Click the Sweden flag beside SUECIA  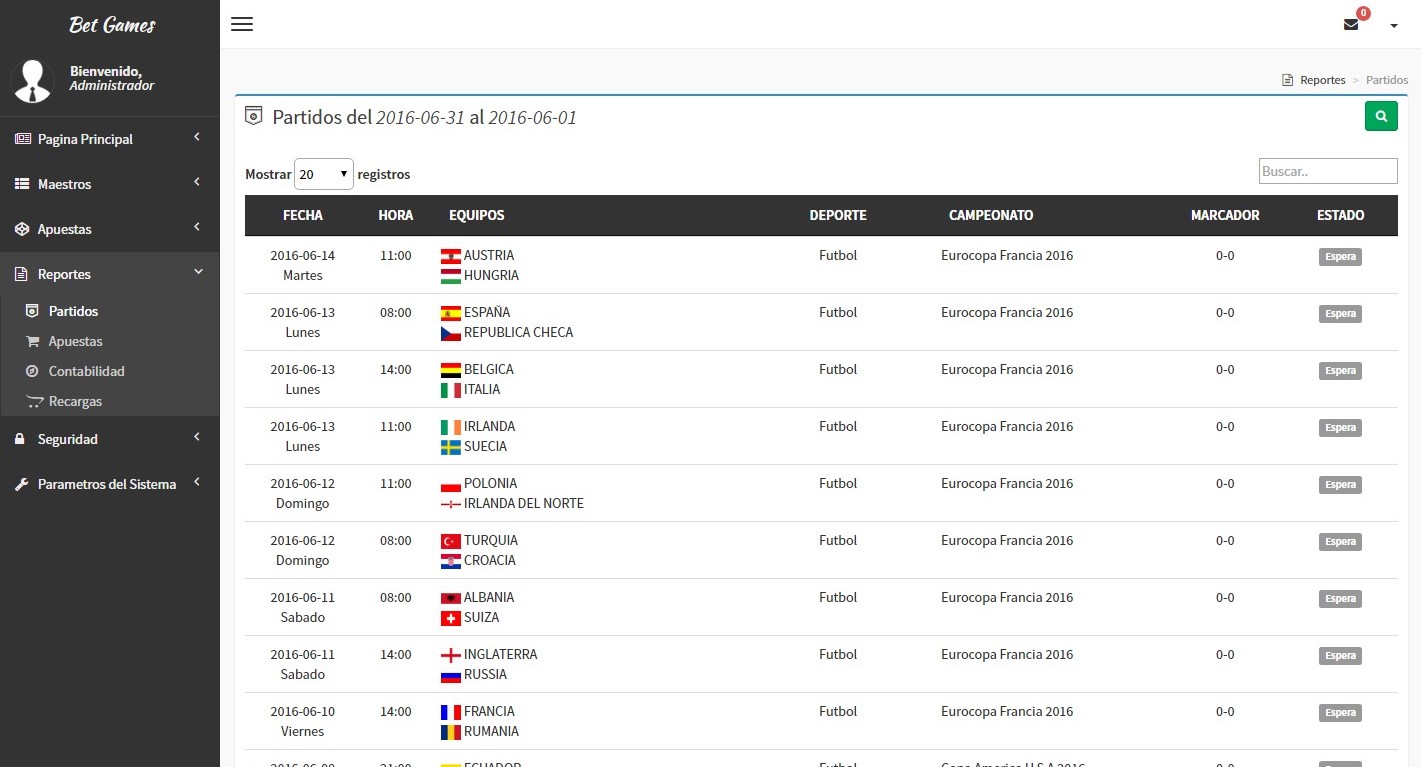(x=450, y=447)
